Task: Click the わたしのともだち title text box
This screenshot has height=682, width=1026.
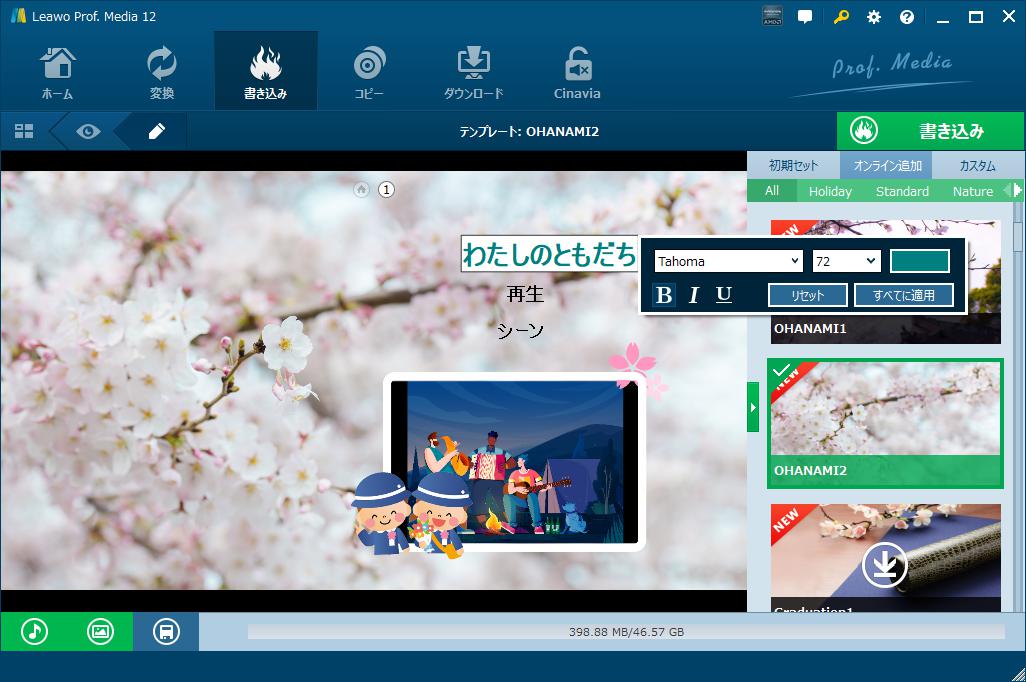Action: pos(550,254)
